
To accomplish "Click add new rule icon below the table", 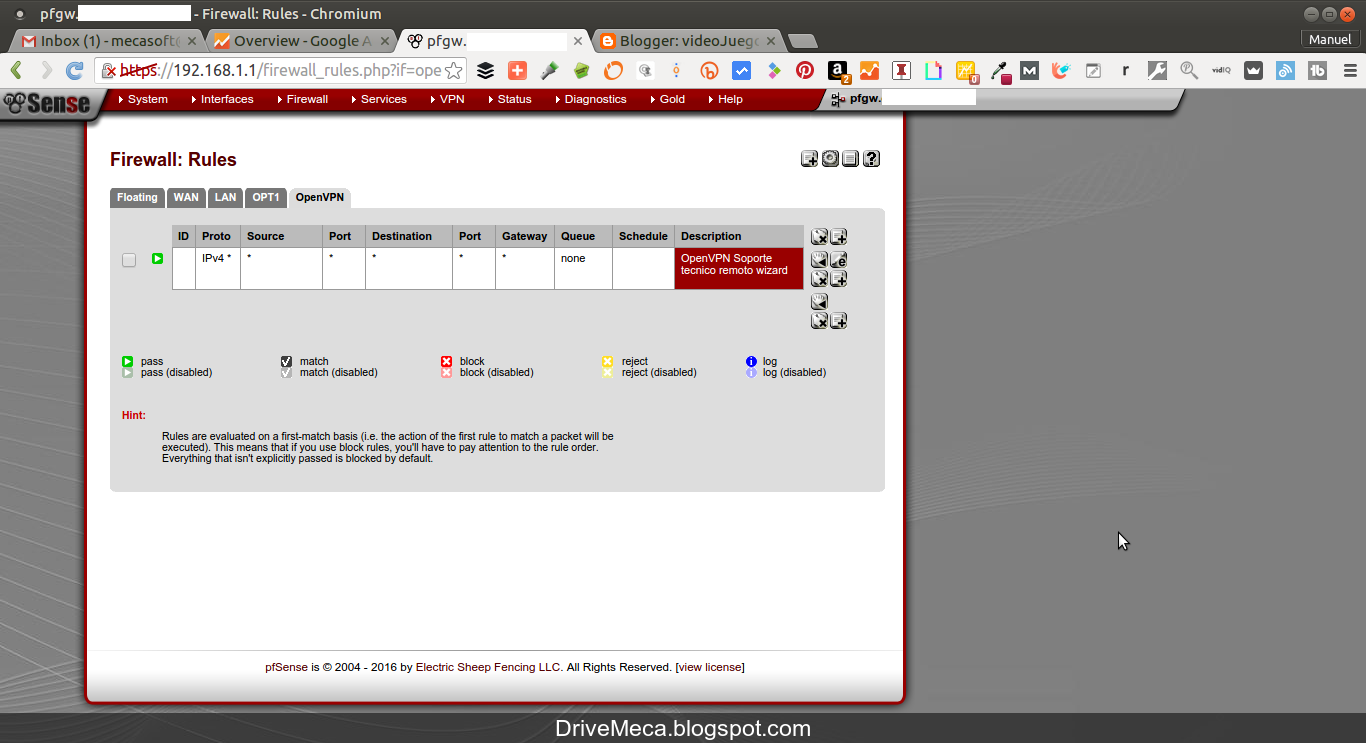I will click(839, 321).
